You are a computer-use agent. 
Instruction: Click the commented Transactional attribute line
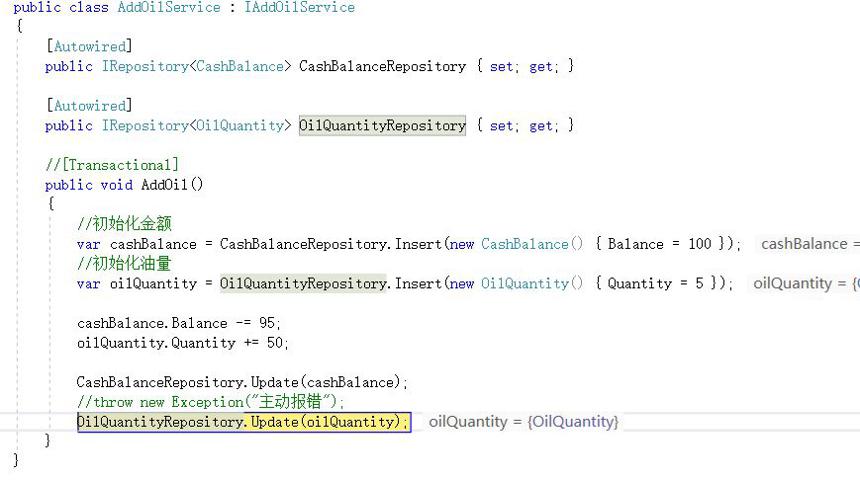tap(112, 165)
